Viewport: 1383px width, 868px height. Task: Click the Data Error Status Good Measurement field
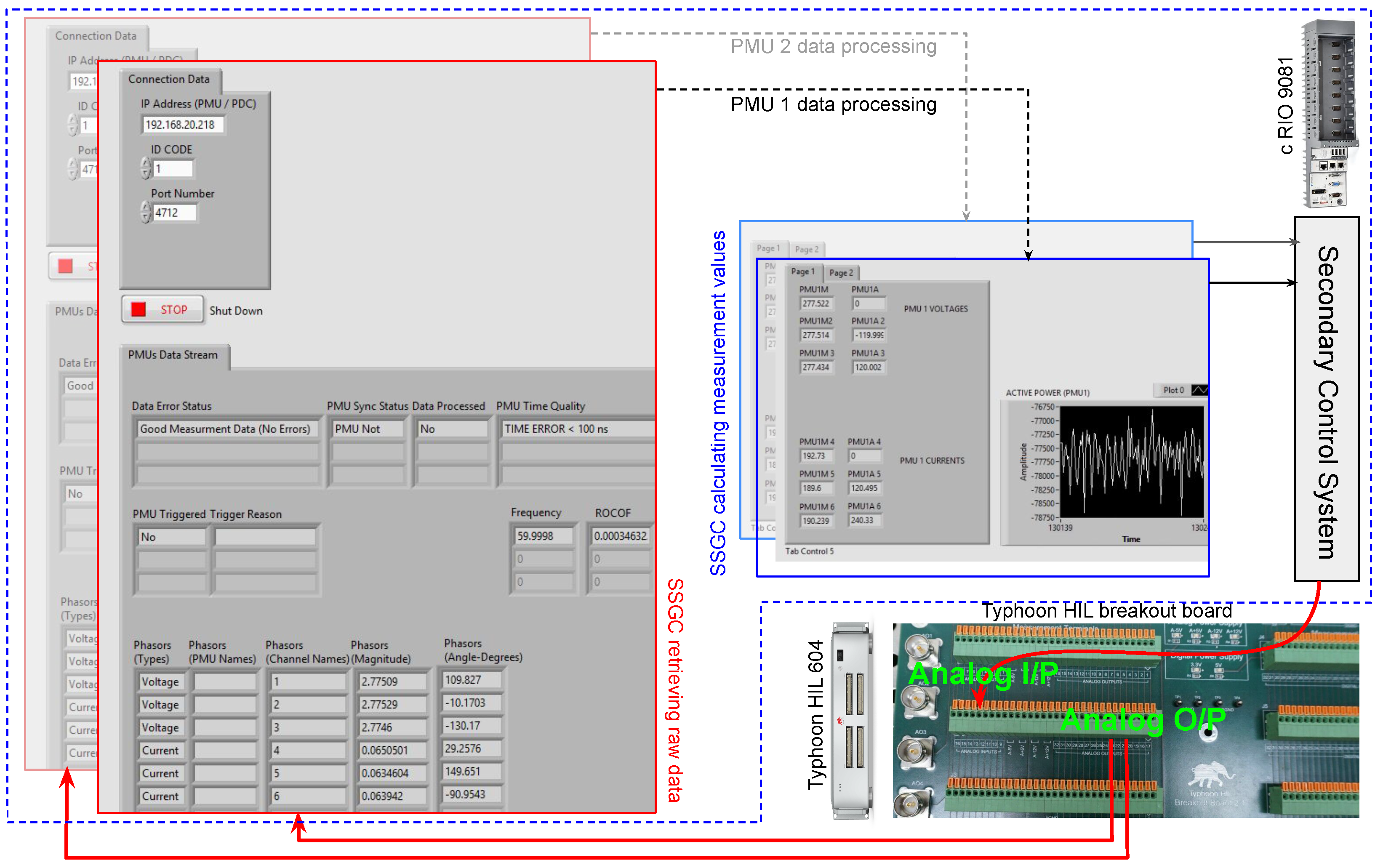[226, 429]
